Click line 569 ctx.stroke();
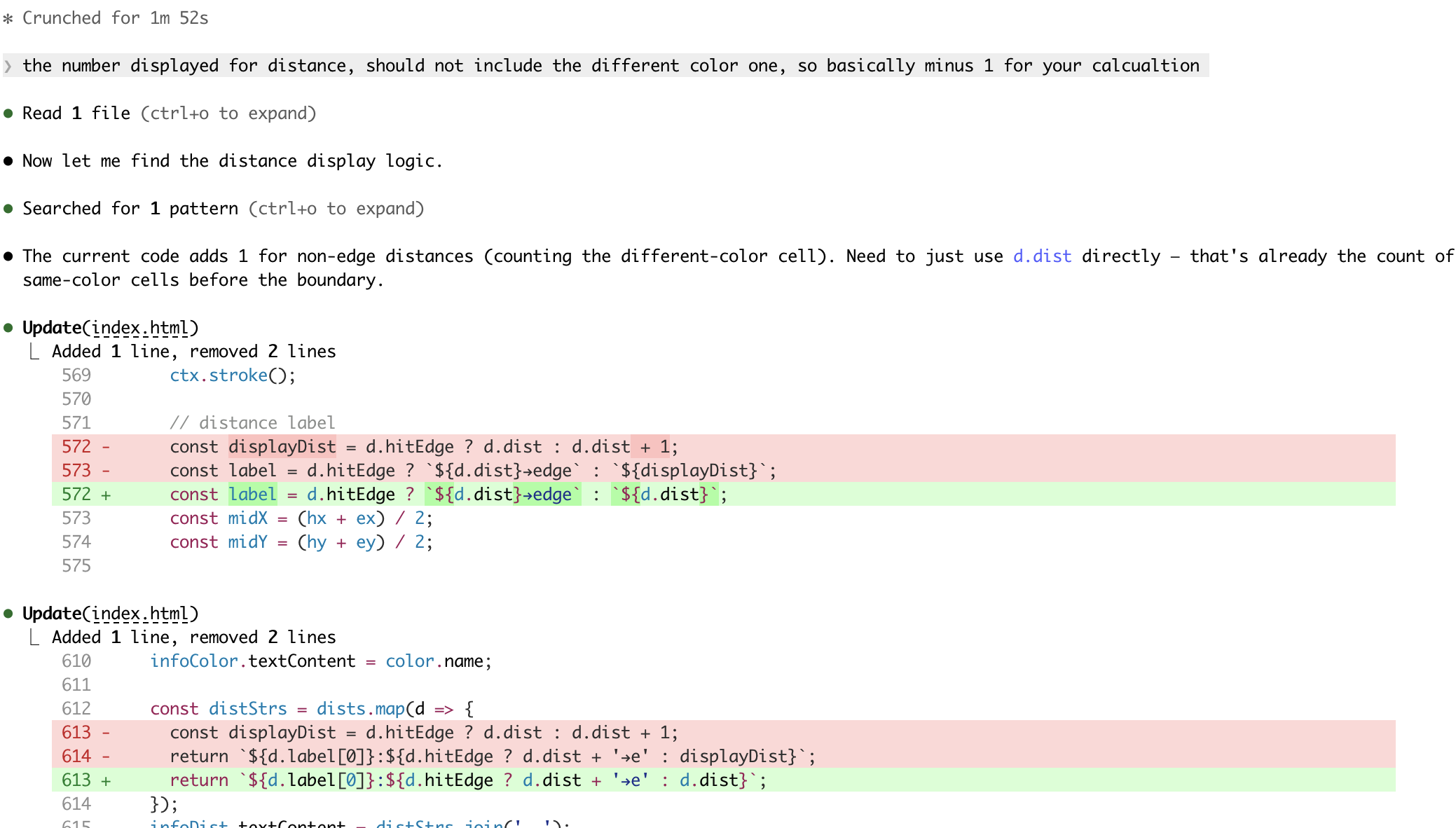The width and height of the screenshot is (1456, 828). (233, 375)
